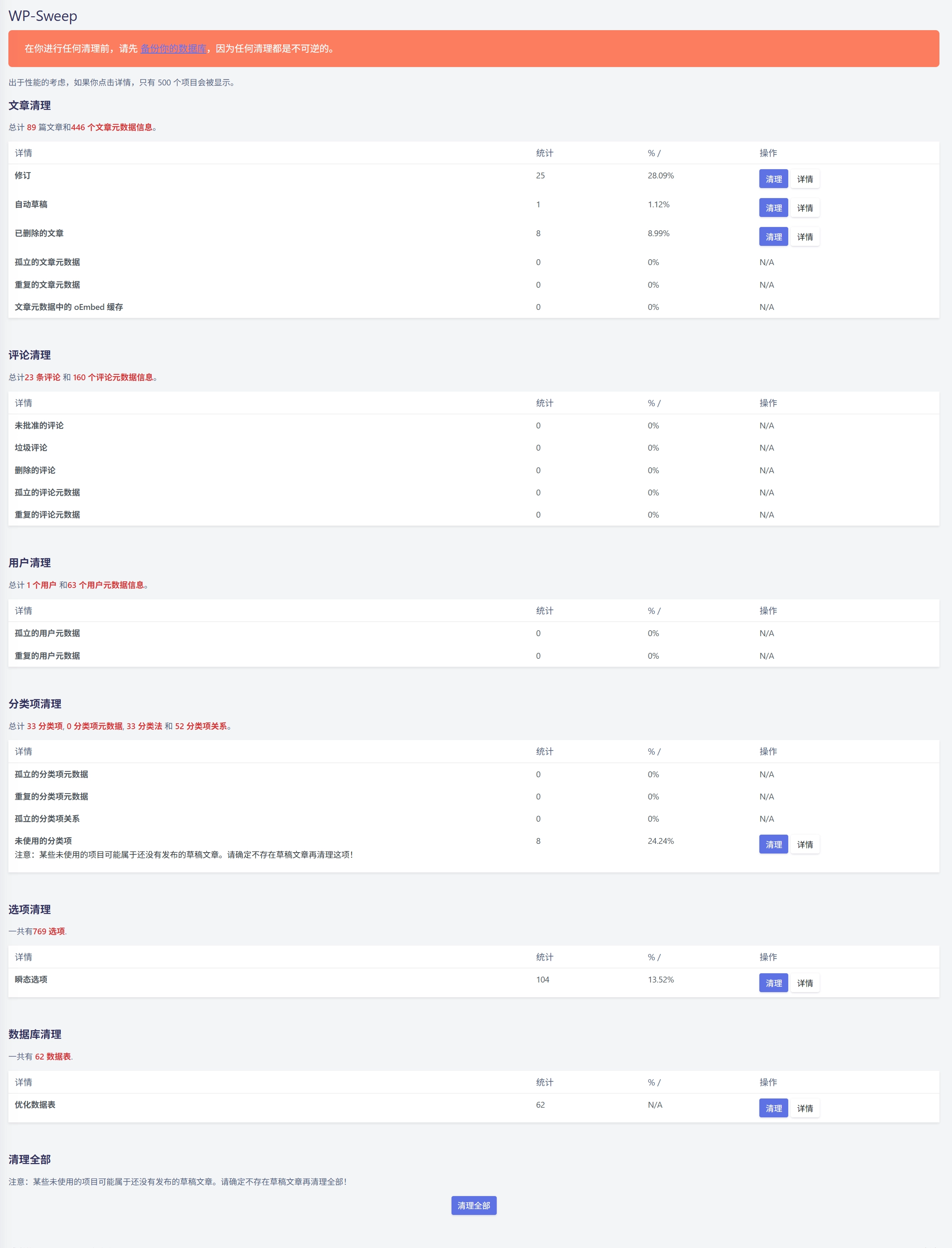Click 操作 column header in 评论清理 table

point(768,403)
